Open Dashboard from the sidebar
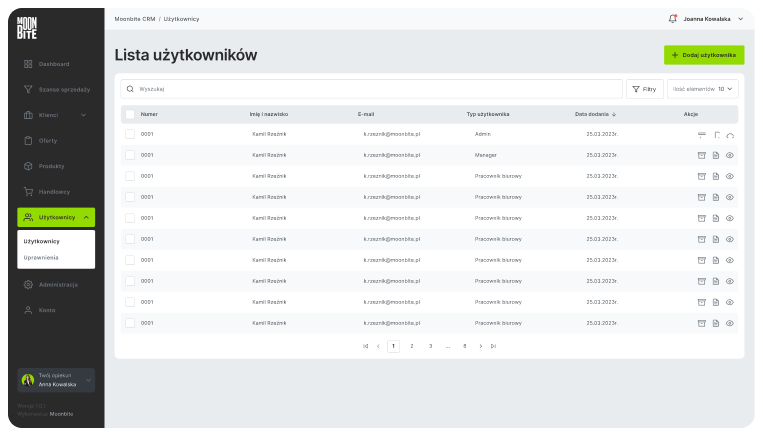The width and height of the screenshot is (763, 436). pos(54,64)
